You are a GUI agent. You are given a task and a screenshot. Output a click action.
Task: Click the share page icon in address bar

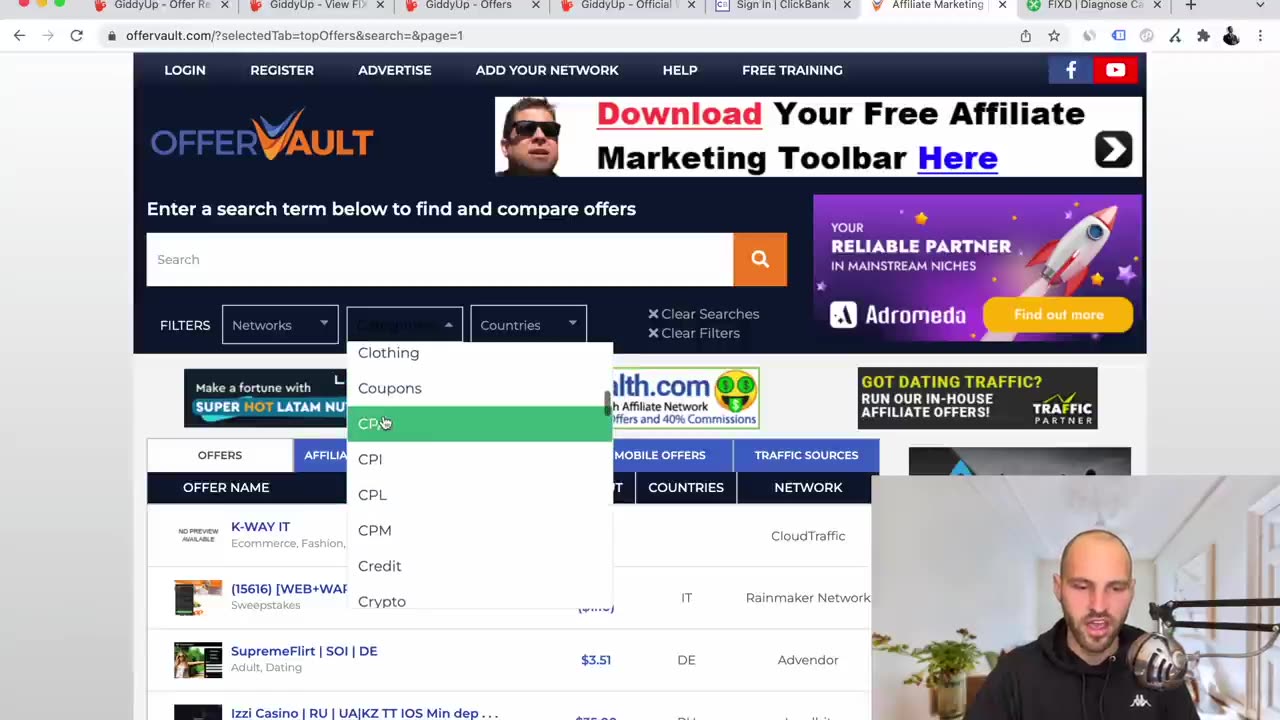[x=1025, y=36]
